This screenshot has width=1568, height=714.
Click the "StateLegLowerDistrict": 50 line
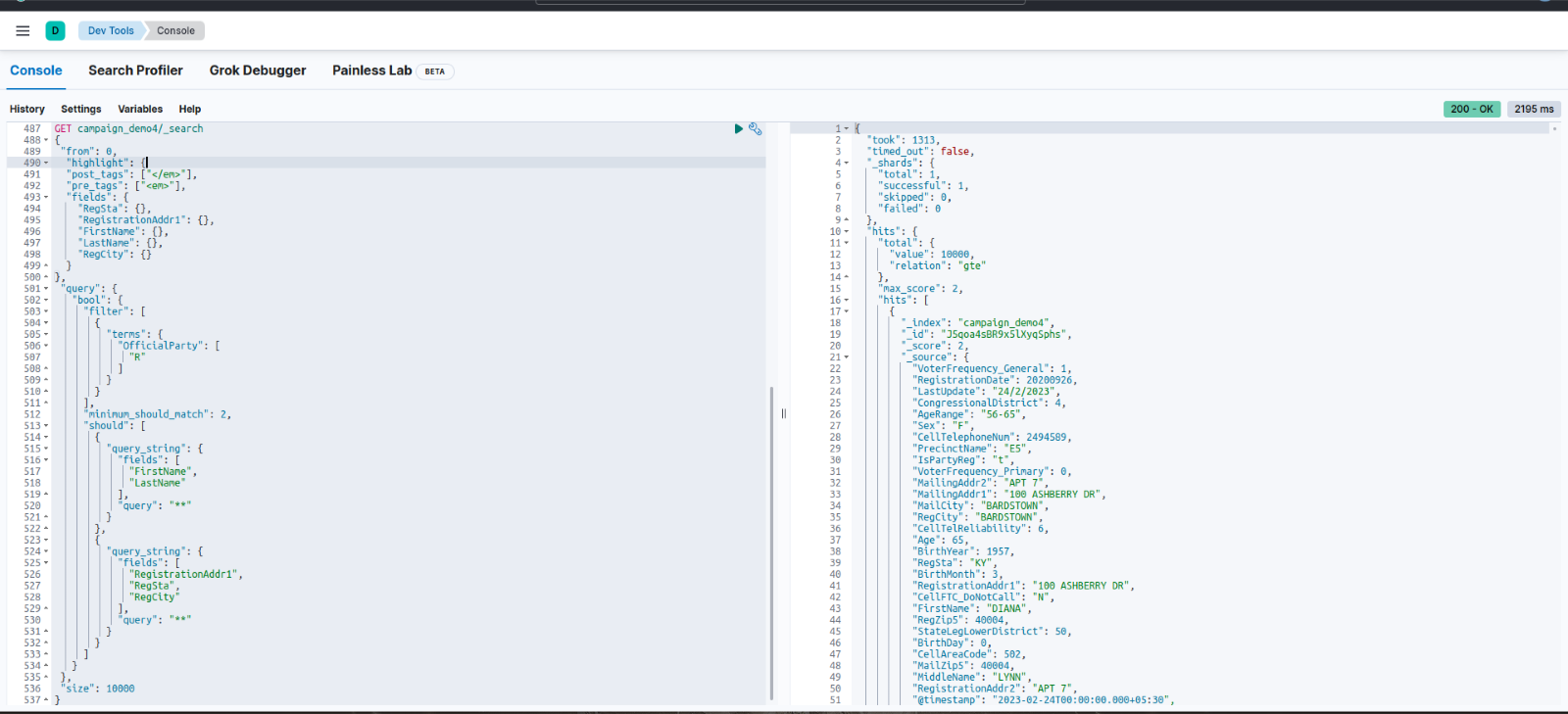coord(993,632)
